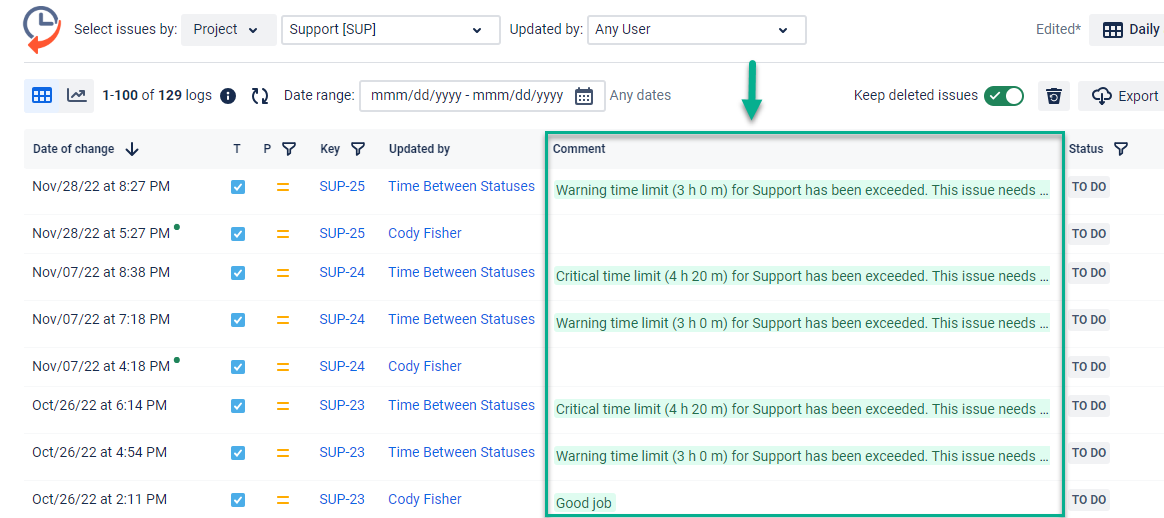1164x518 pixels.
Task: Click the Updated by column header
Action: point(419,149)
